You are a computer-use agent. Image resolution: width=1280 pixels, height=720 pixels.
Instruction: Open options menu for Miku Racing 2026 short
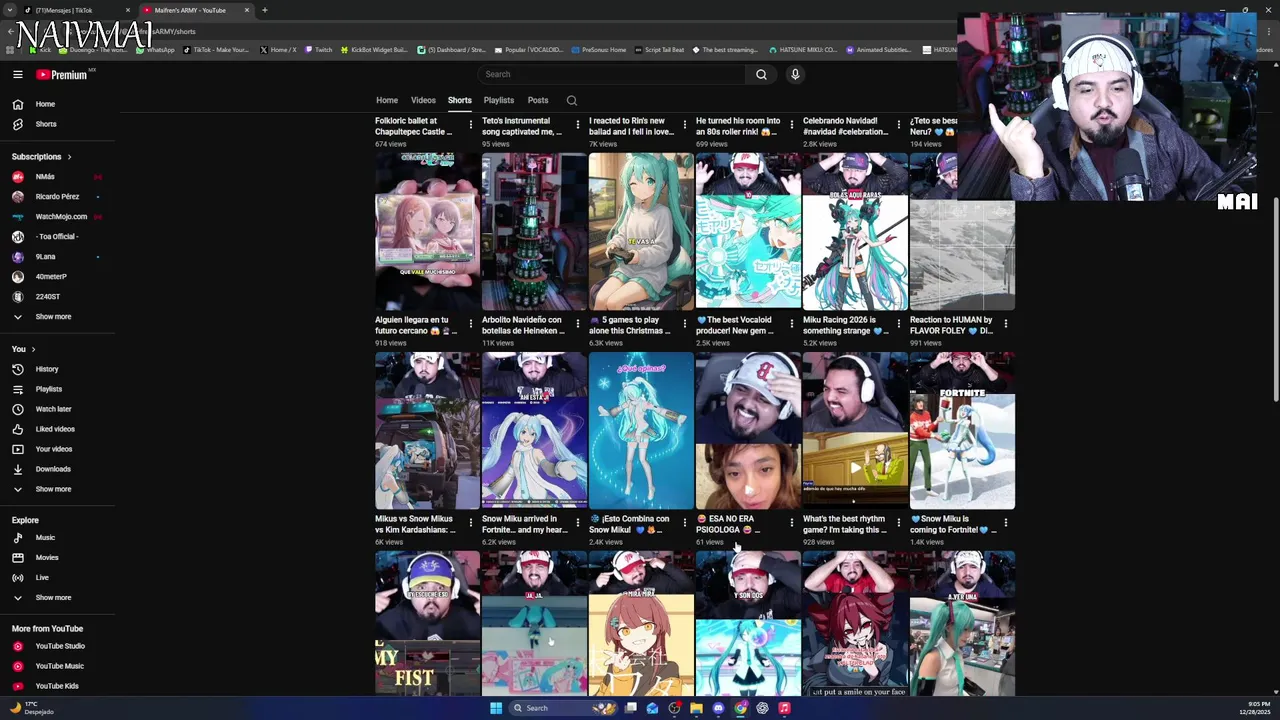coord(899,324)
